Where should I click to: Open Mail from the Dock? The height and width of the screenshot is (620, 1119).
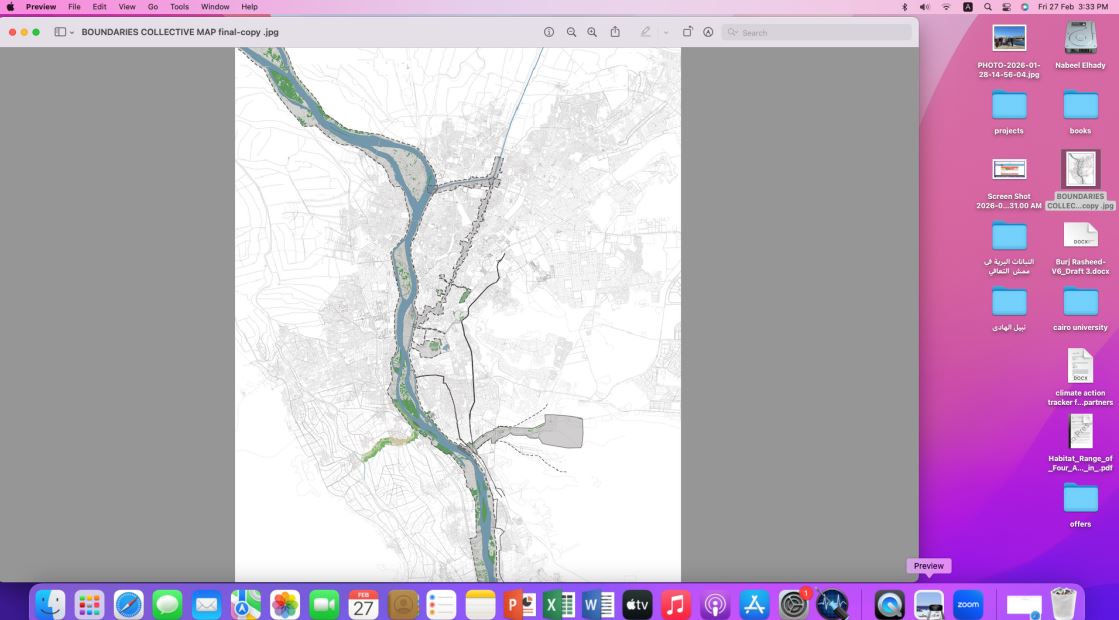(x=206, y=605)
